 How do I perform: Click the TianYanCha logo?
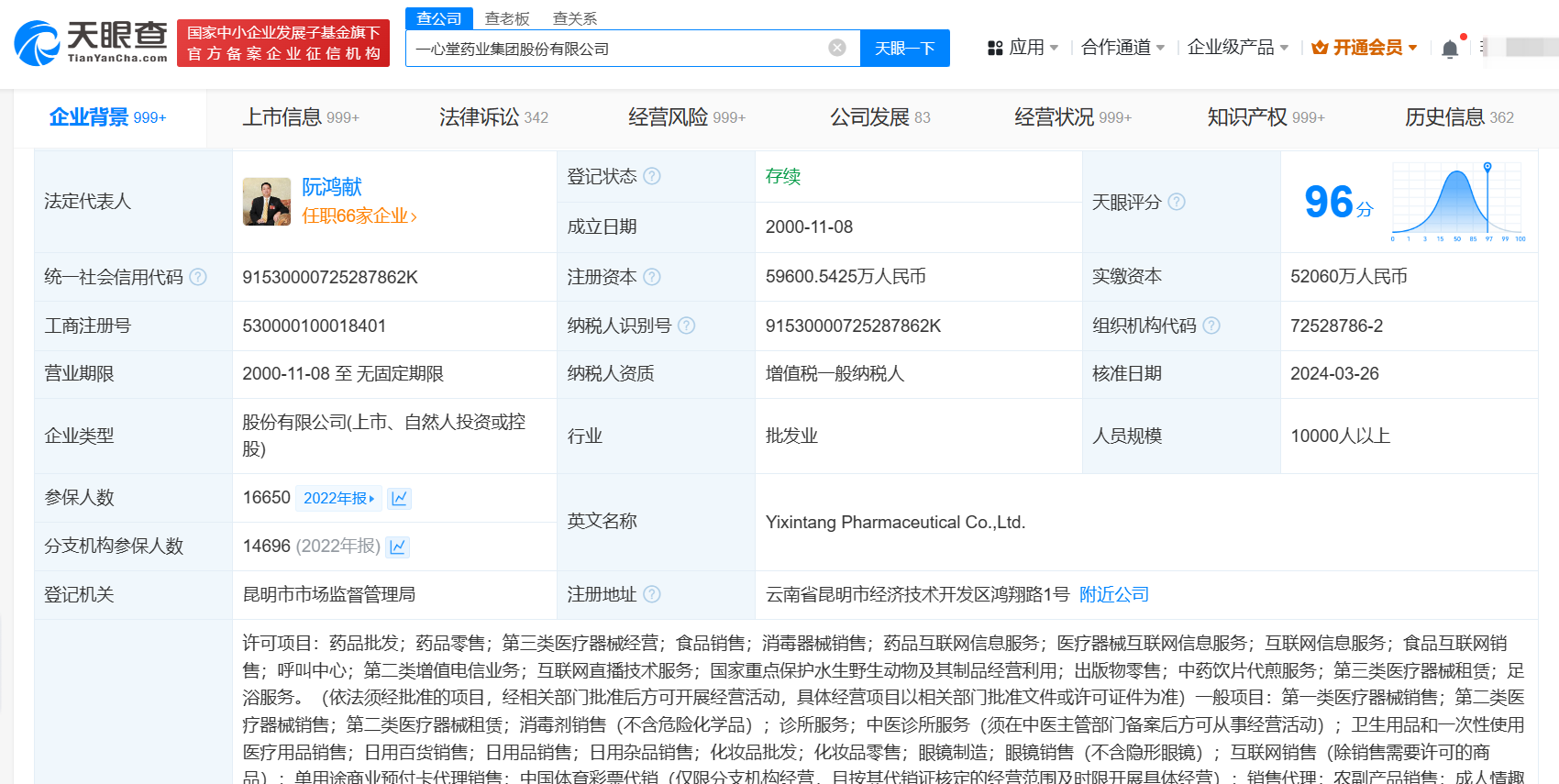(x=91, y=43)
